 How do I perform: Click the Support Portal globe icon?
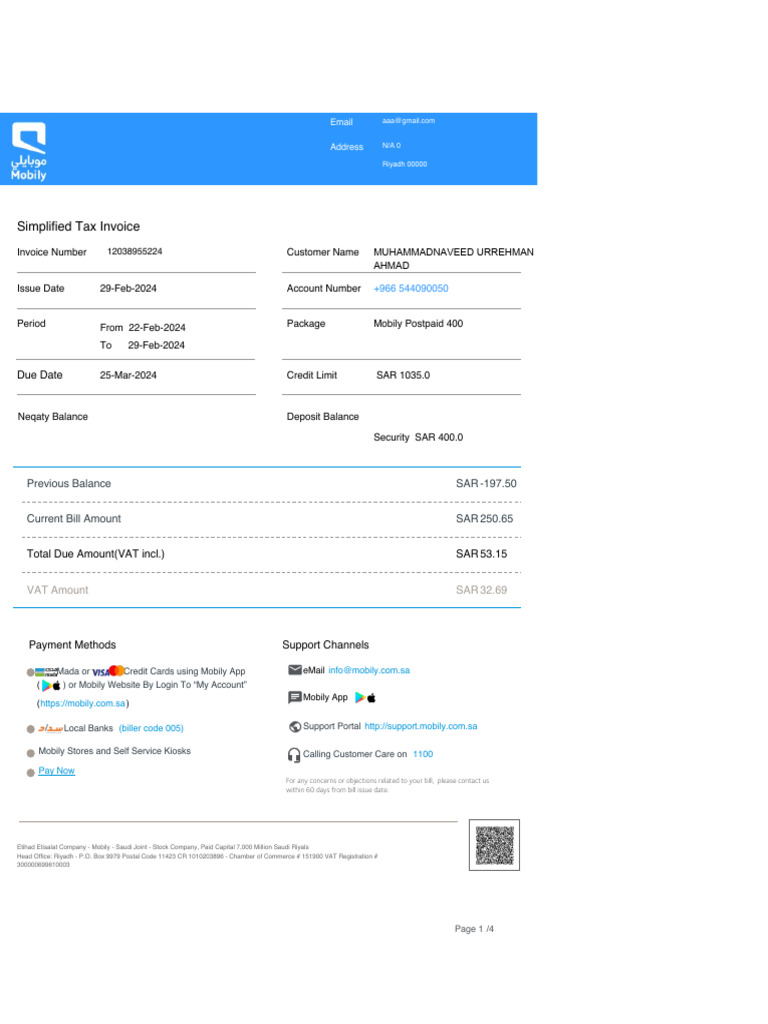(295, 726)
